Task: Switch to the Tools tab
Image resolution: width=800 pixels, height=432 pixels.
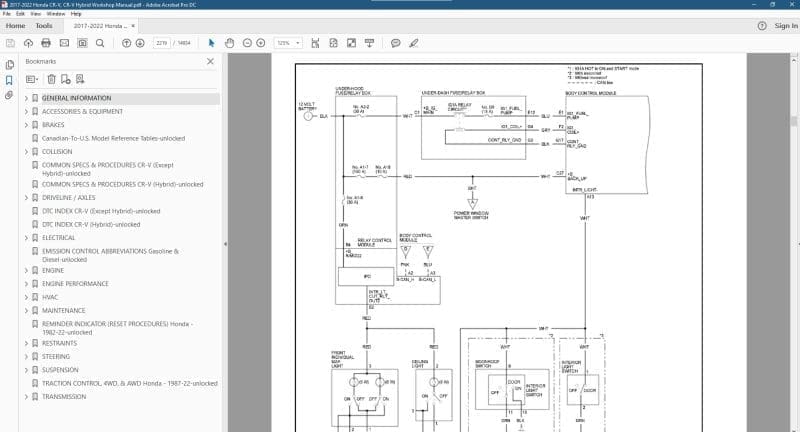Action: [x=44, y=26]
